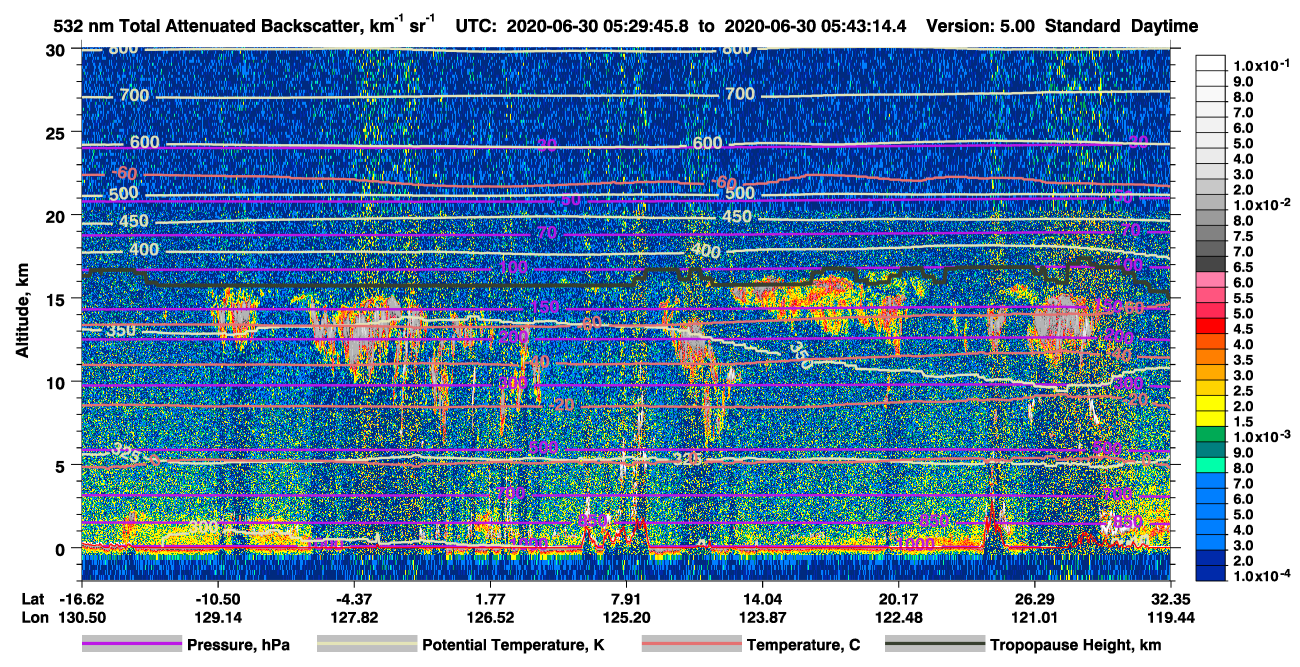Click the dark tropopause height line in the plot

pos(400,287)
